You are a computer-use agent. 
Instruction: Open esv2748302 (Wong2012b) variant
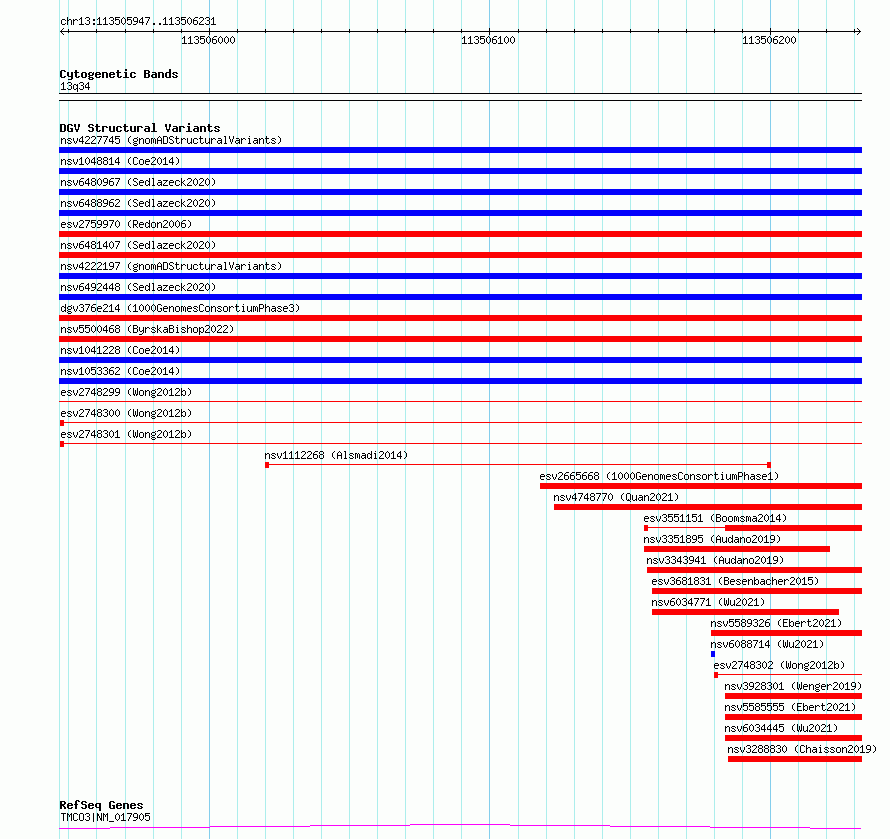pos(779,665)
